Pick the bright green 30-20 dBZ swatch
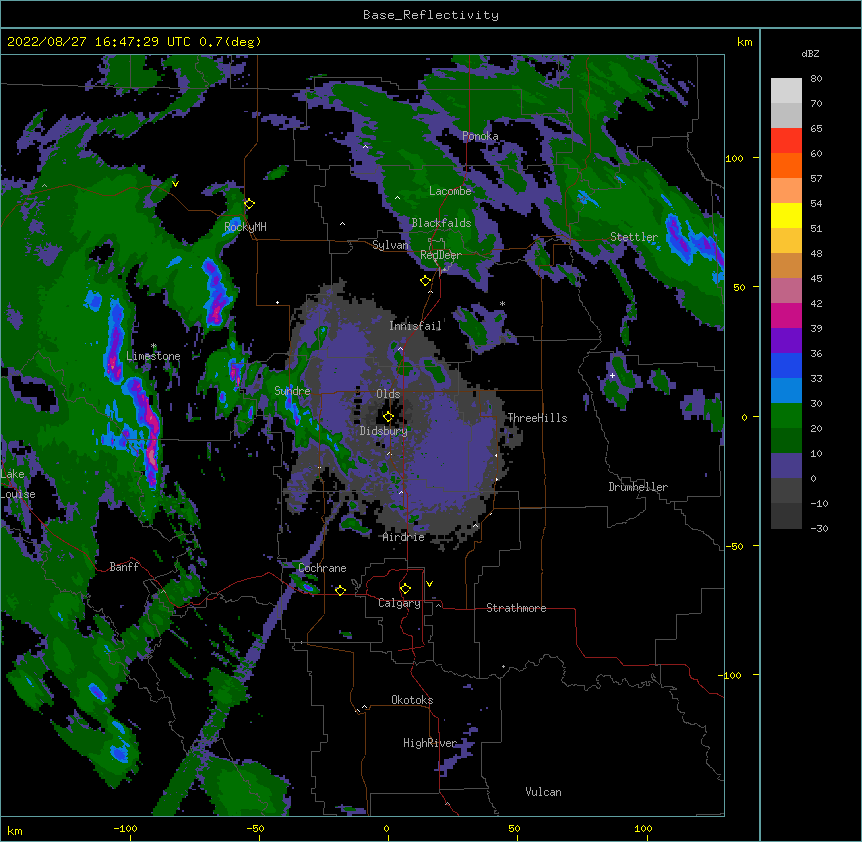The height and width of the screenshot is (842, 862). [x=786, y=416]
